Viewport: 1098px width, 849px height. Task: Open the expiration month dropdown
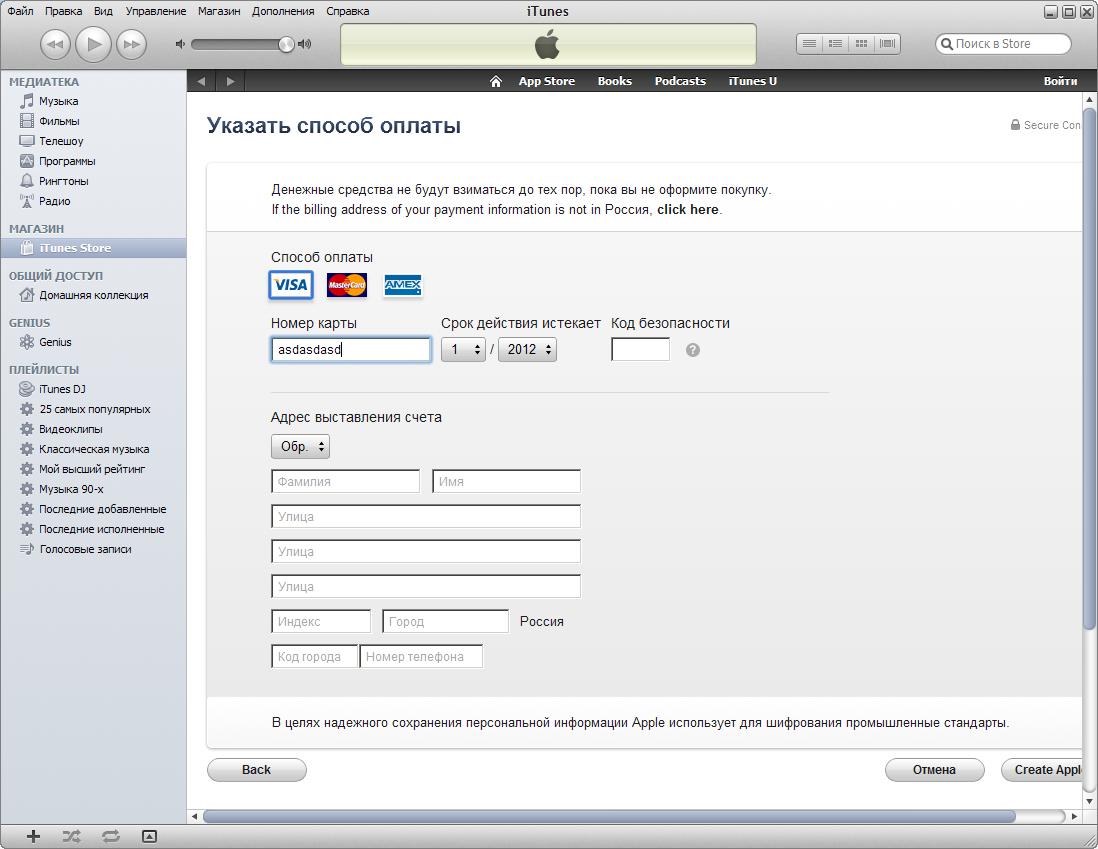click(x=463, y=350)
